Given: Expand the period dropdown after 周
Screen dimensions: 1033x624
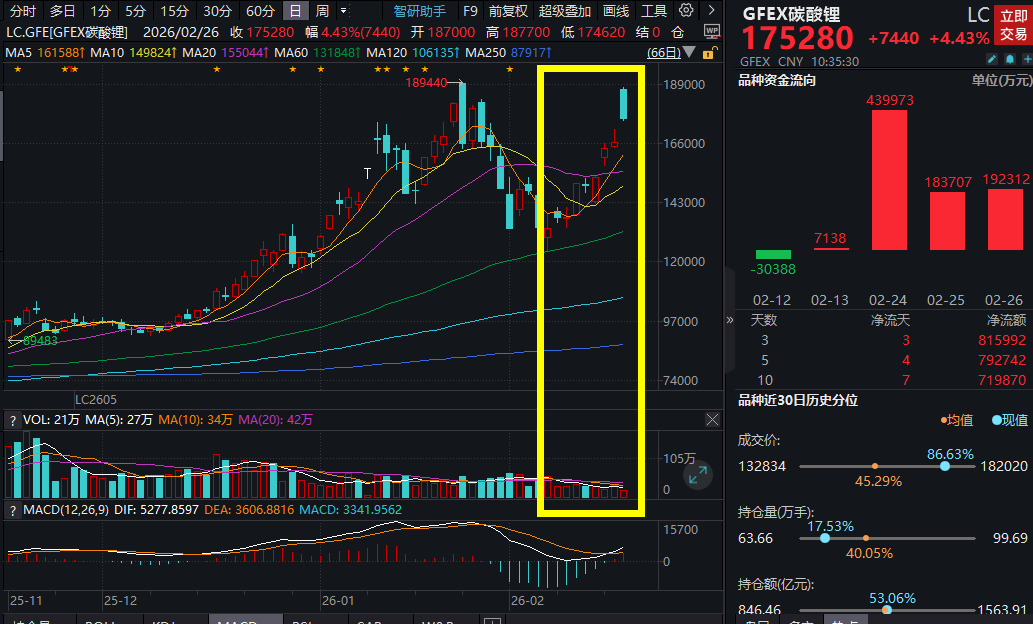Looking at the screenshot, I should (x=345, y=11).
